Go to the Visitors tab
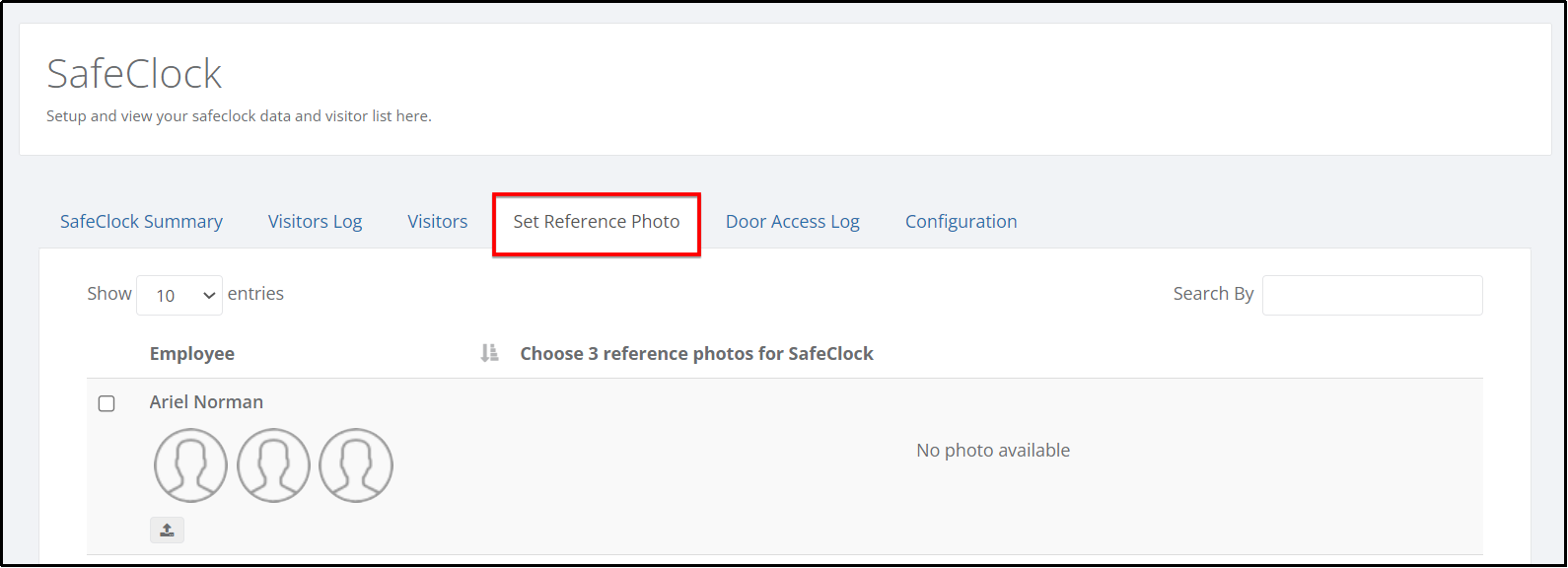 [x=438, y=222]
